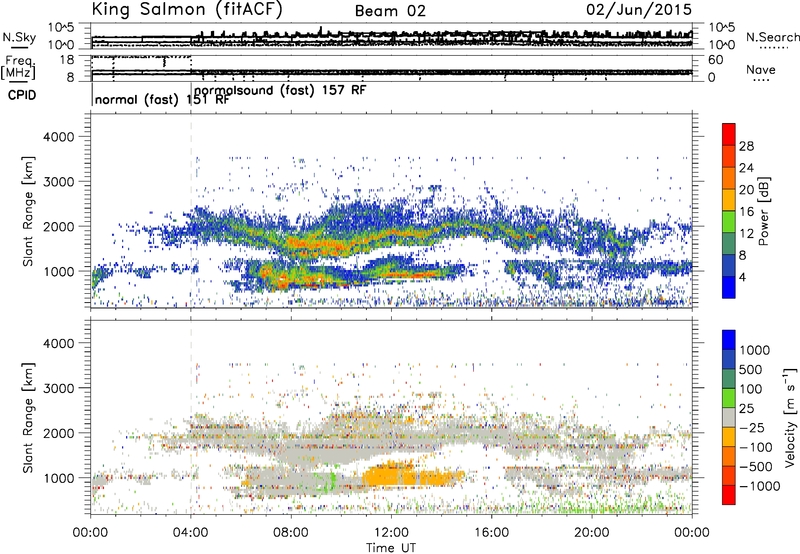The image size is (800, 554).
Task: Click the '12:00' time axis tick label
Action: [x=391, y=533]
